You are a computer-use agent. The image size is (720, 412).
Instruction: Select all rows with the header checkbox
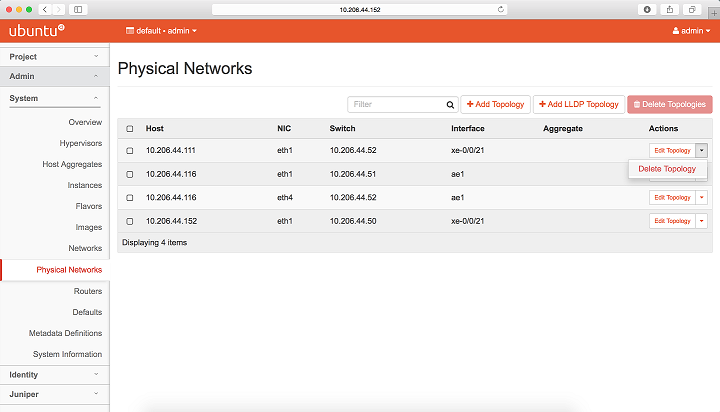coord(130,129)
